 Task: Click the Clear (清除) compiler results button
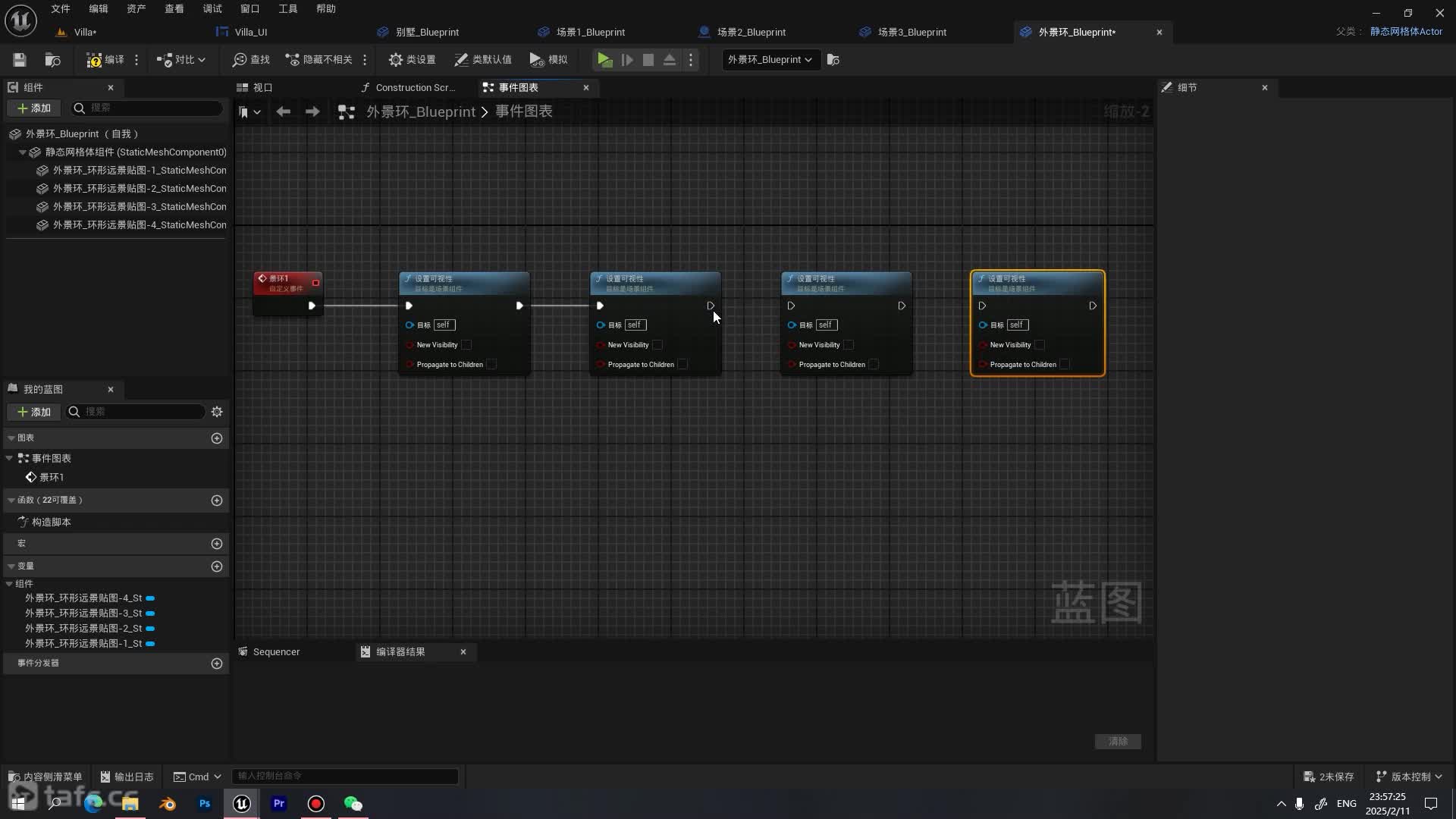(1118, 742)
